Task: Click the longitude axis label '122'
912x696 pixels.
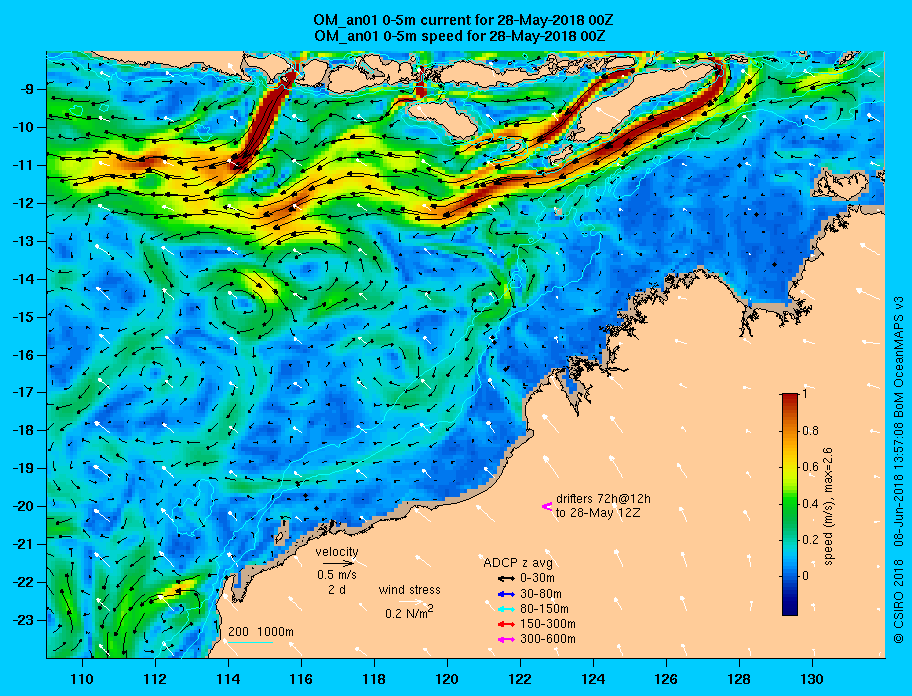Action: pyautogui.click(x=520, y=679)
